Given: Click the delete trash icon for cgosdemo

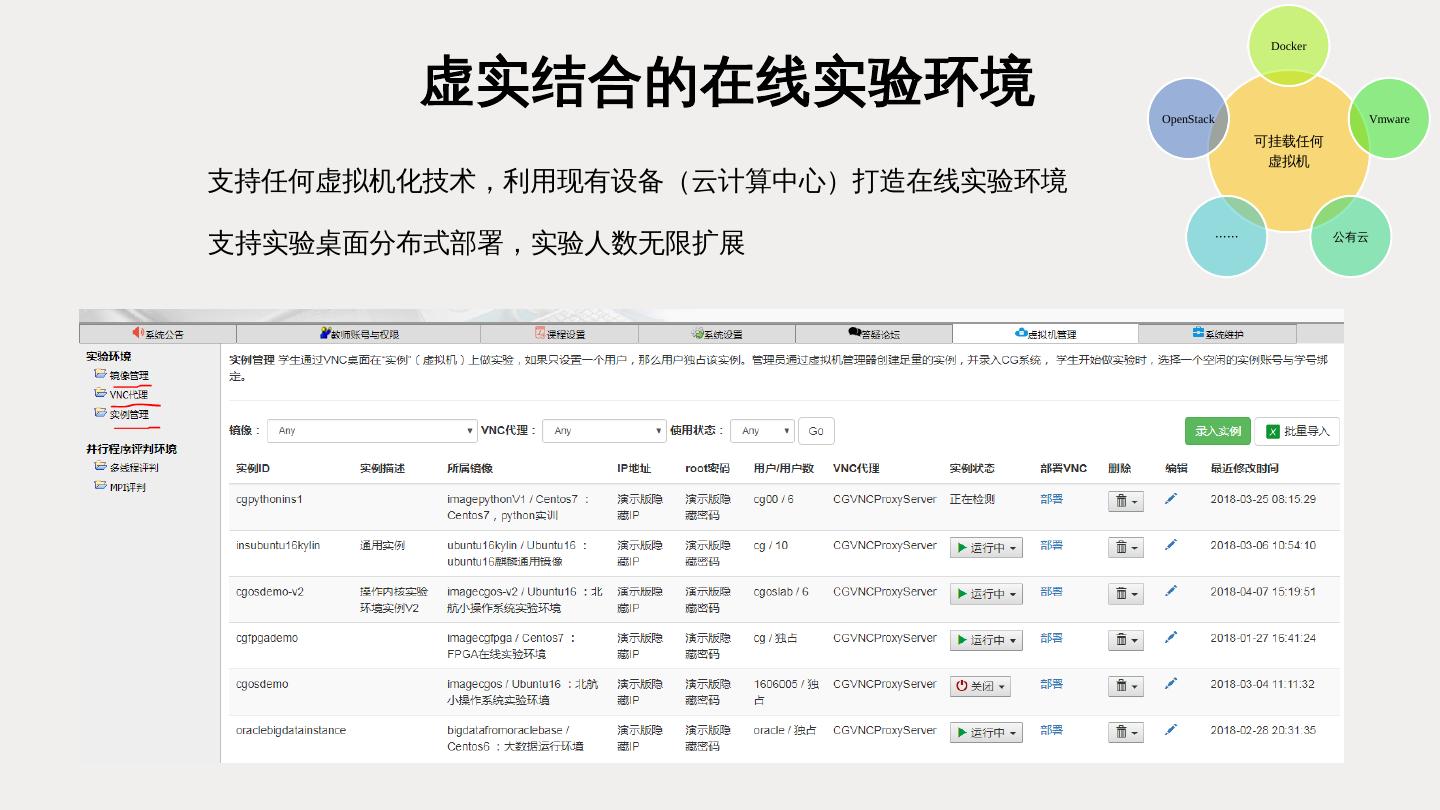Looking at the screenshot, I should (1125, 687).
